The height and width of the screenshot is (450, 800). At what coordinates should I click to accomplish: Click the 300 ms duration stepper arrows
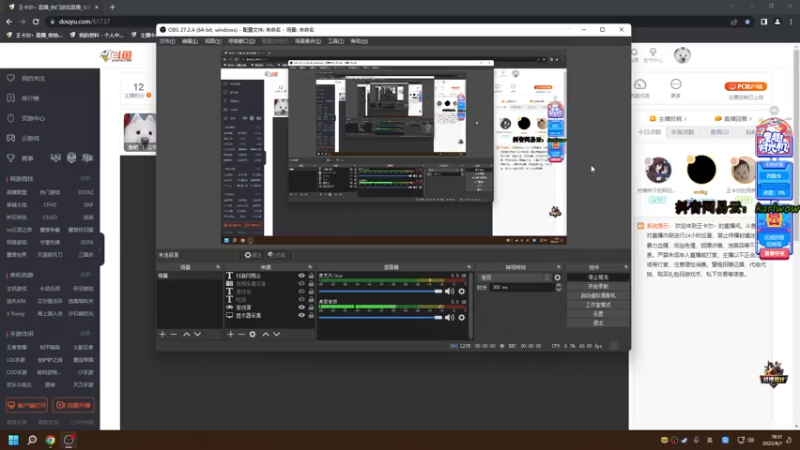pyautogui.click(x=559, y=287)
